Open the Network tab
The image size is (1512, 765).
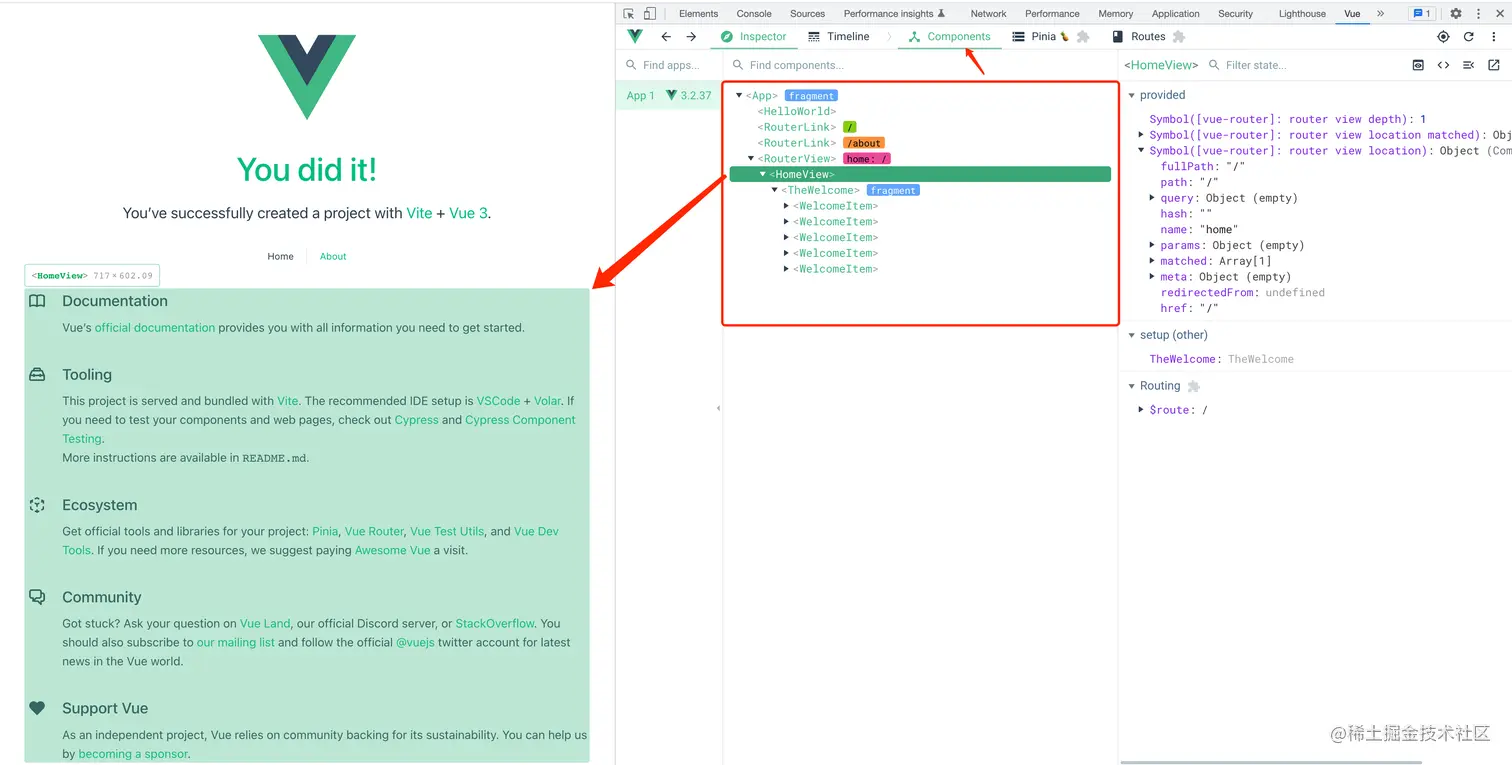click(x=988, y=14)
